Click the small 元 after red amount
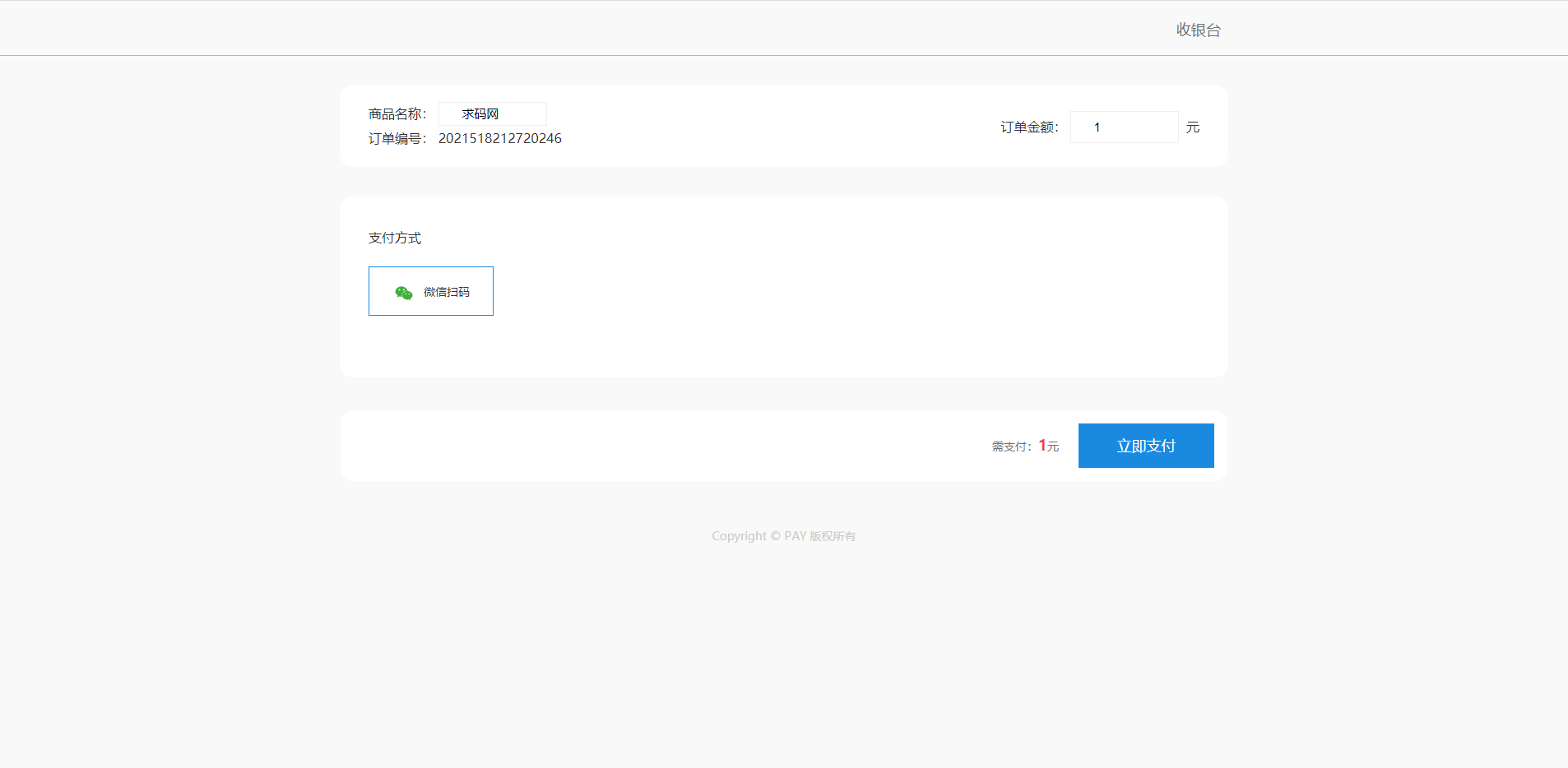Image resolution: width=1568 pixels, height=768 pixels. click(1053, 446)
